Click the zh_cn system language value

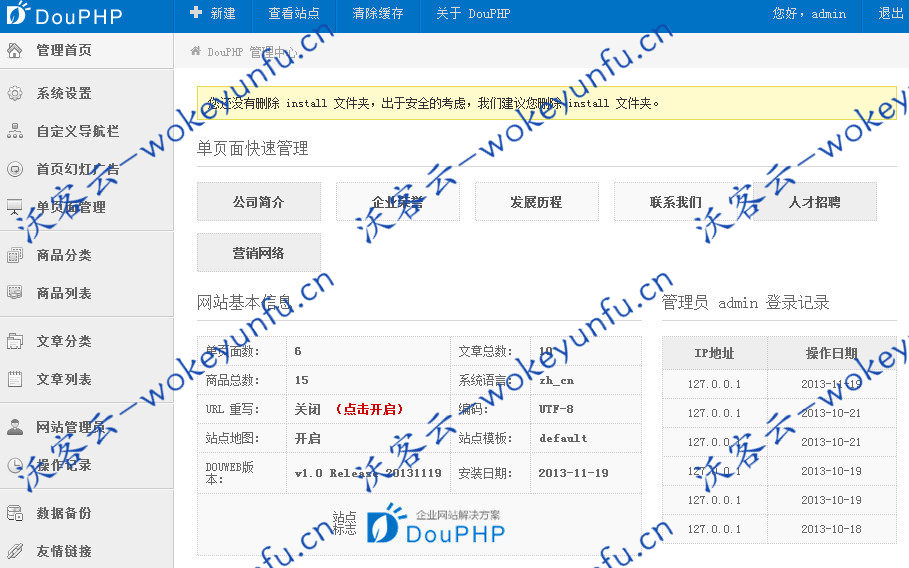tap(557, 380)
